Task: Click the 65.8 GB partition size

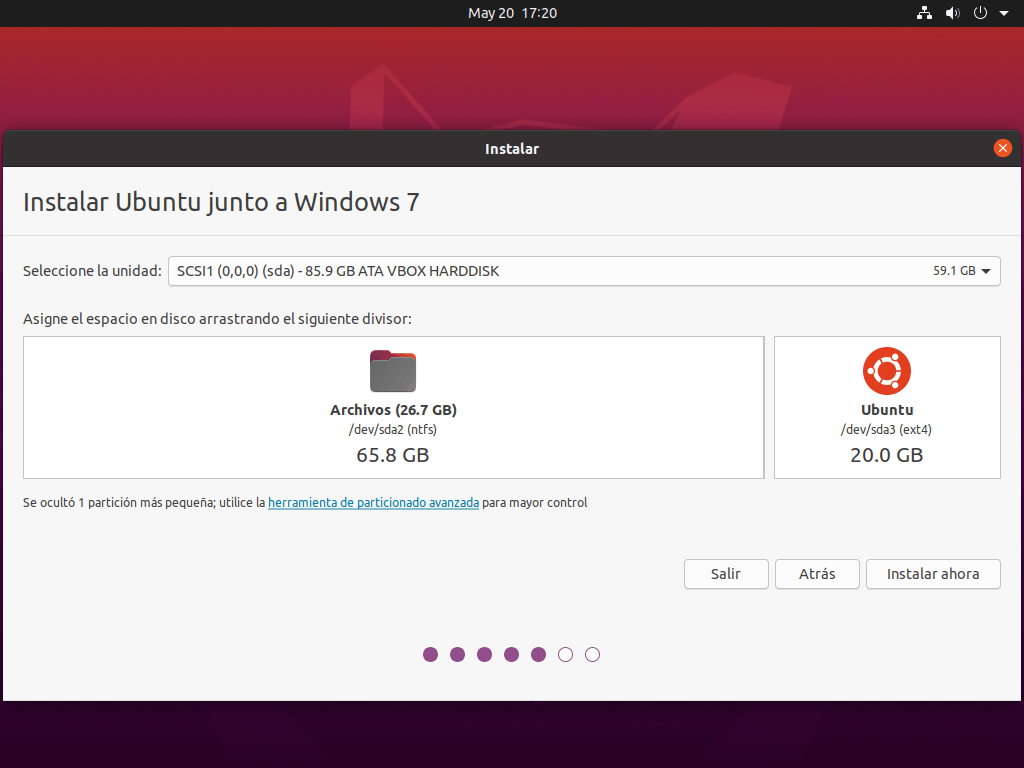Action: click(392, 455)
